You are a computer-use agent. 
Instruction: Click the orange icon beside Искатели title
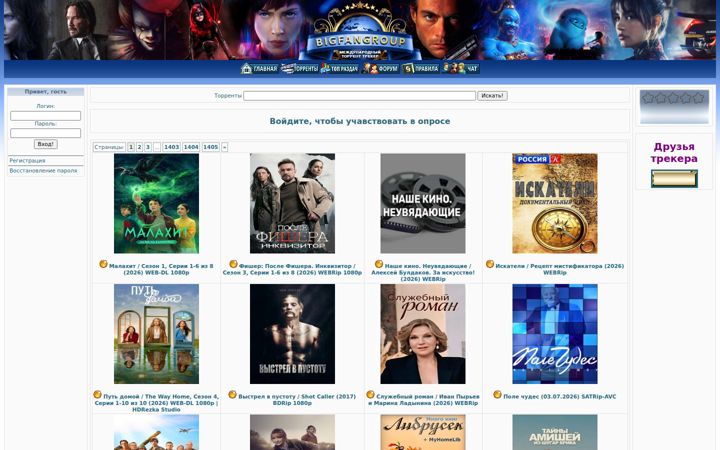tap(490, 264)
